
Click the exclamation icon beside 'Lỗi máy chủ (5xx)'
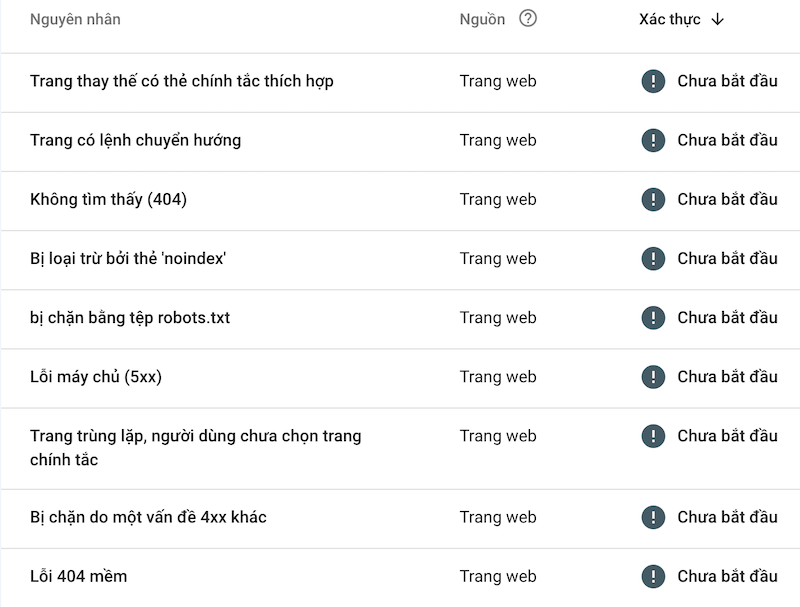pyautogui.click(x=652, y=377)
